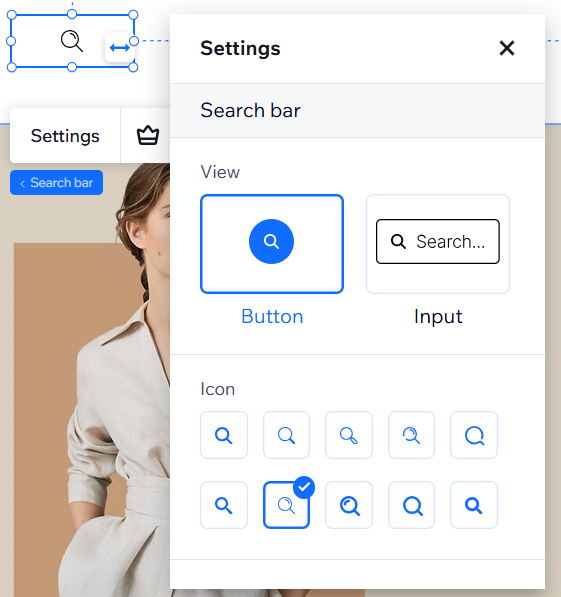Screen dimensions: 561x597
Task: Choose the fifth round-lens icon in top row
Action: [x=474, y=435]
